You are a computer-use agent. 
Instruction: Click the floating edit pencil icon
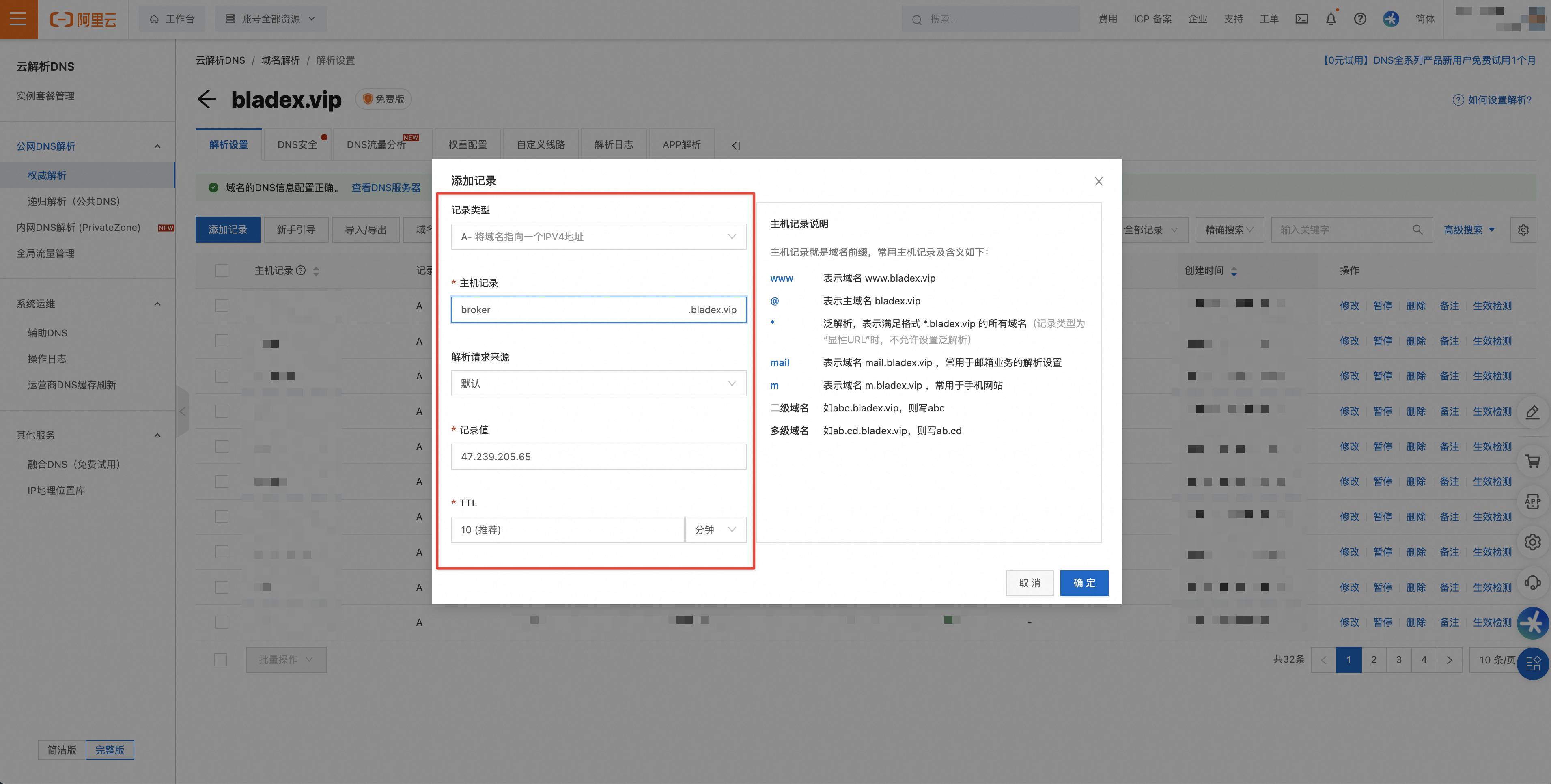1532,412
